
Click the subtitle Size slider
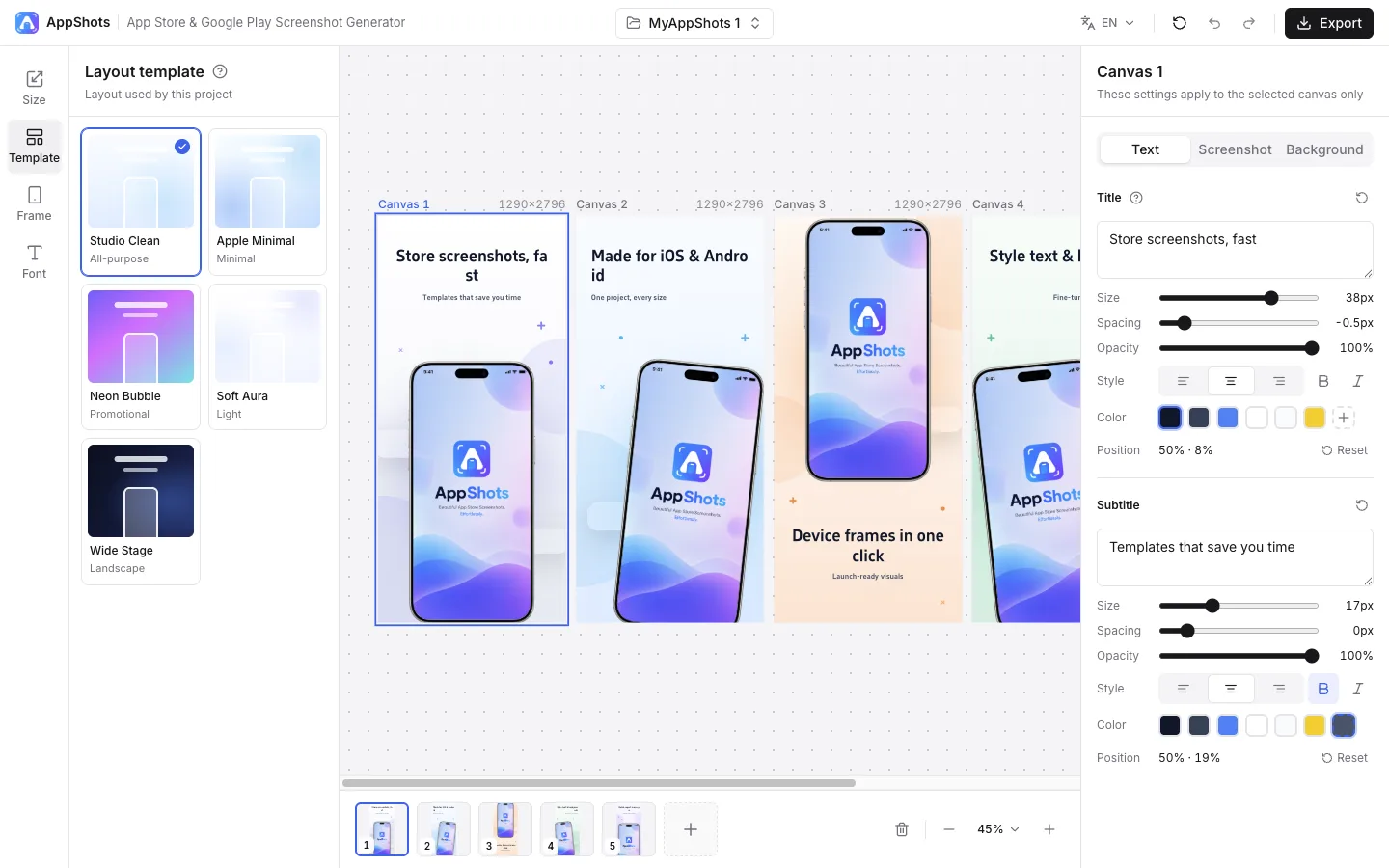(x=1239, y=606)
